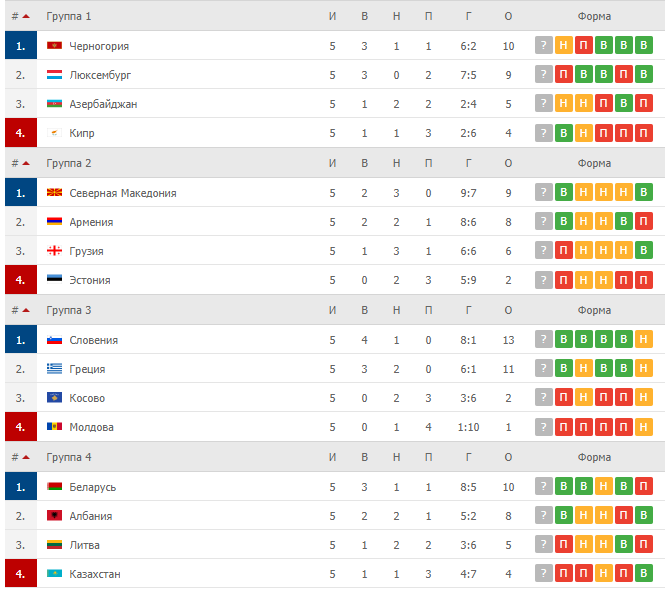Image resolution: width=666 pixels, height=591 pixels.
Task: Click Молдова's orange Н form badge
Action: click(643, 427)
